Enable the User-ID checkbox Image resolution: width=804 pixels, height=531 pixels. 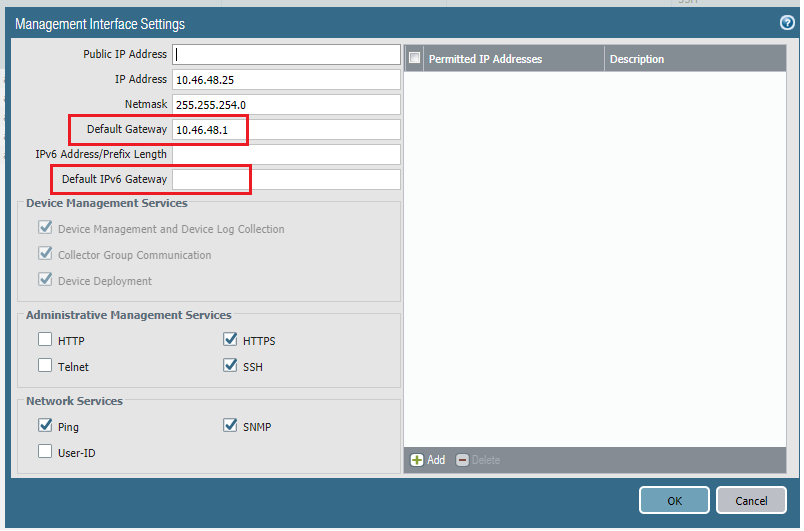45,452
